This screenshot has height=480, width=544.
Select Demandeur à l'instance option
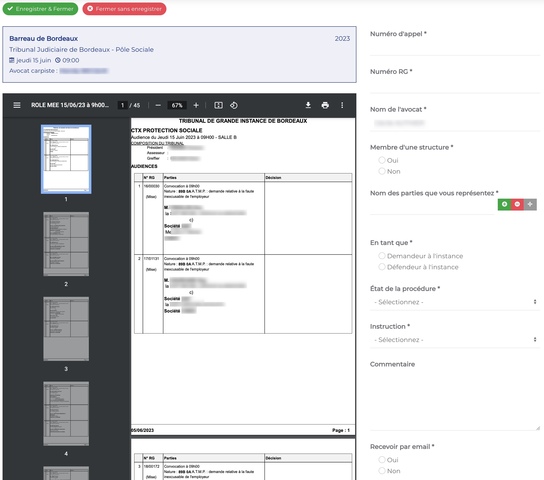(382, 256)
